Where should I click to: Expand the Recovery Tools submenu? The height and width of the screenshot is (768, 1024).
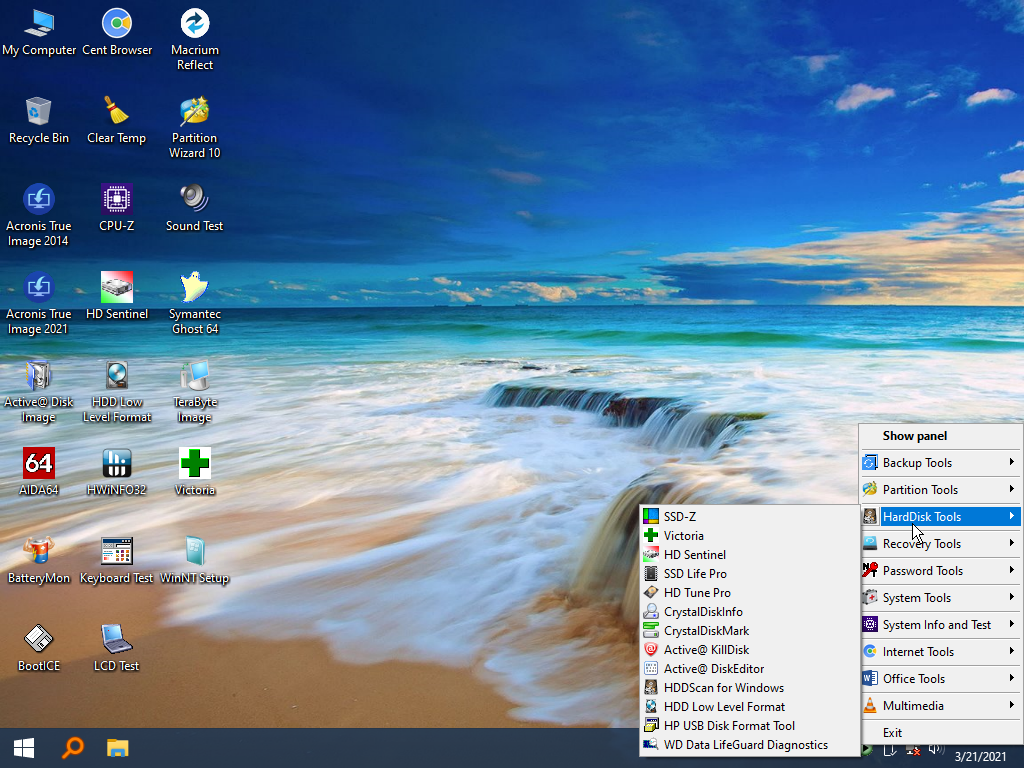coord(940,544)
